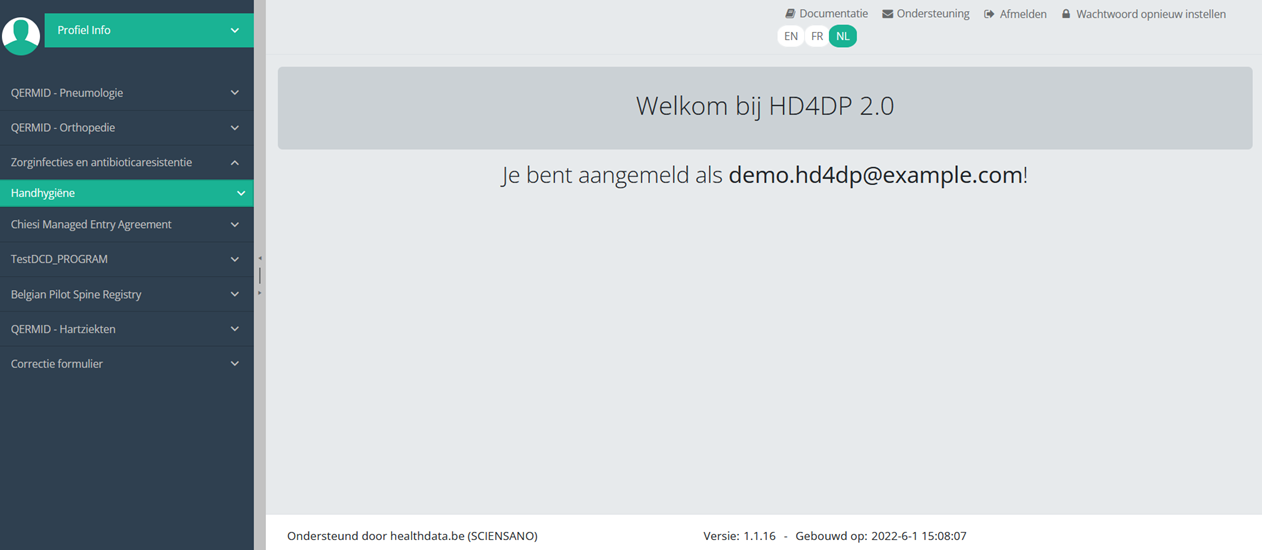This screenshot has width=1262, height=550.
Task: Select the NL language option
Action: pos(843,36)
